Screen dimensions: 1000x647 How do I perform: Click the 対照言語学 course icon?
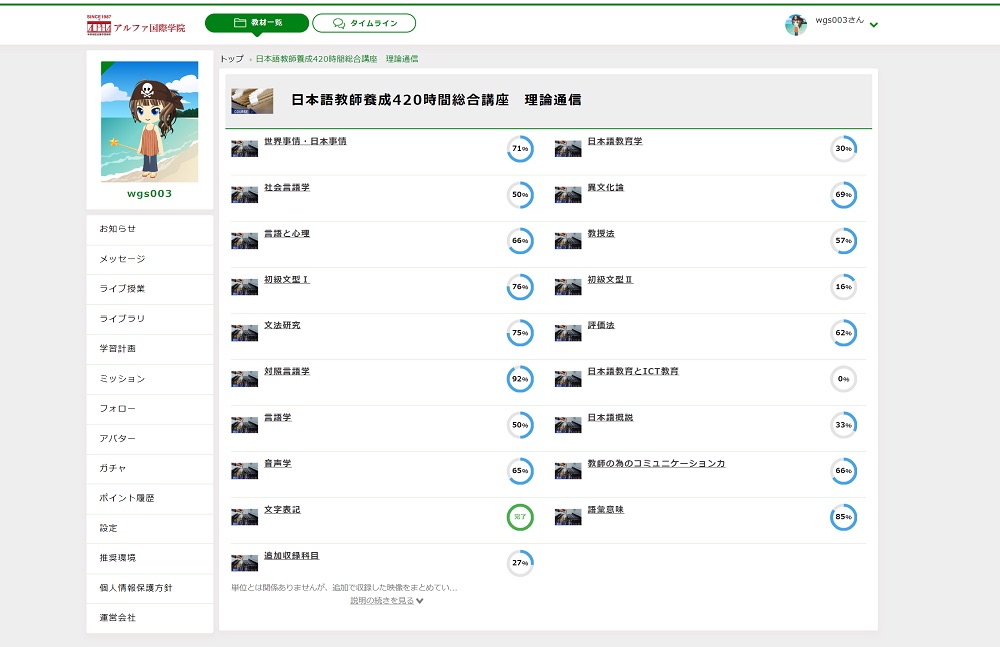[244, 379]
